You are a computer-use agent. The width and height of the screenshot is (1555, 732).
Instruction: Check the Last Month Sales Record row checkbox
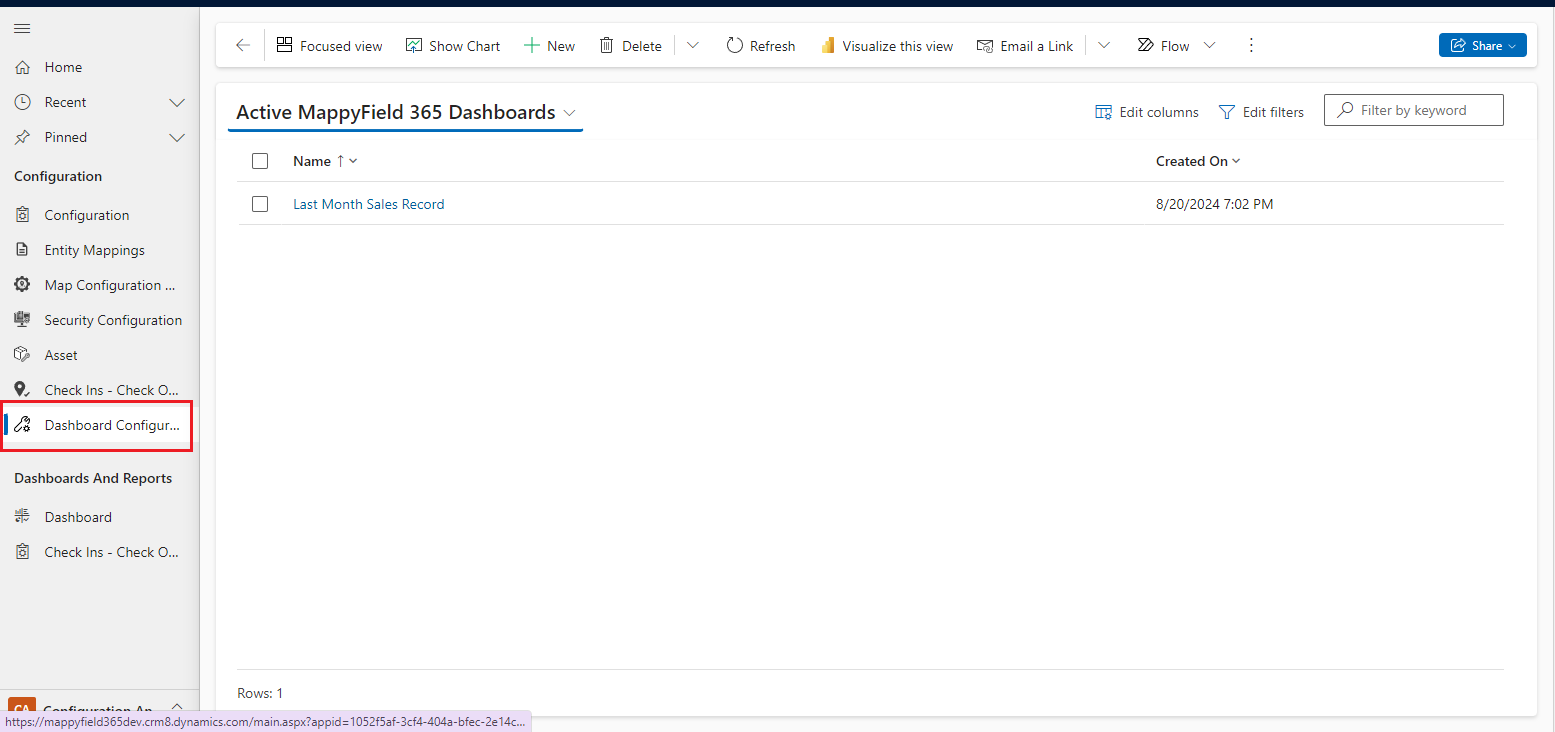260,204
